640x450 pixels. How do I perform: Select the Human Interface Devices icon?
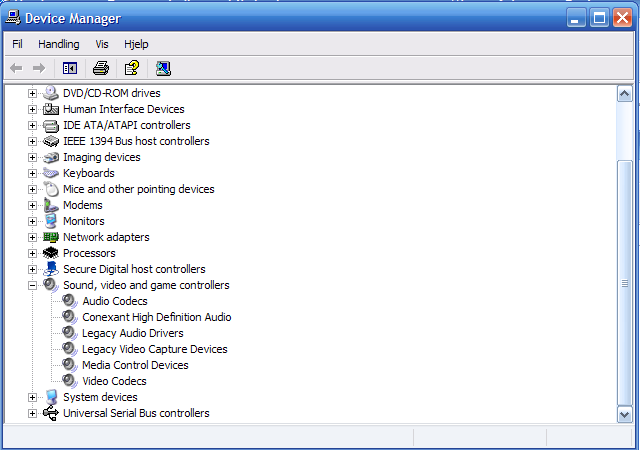pos(51,109)
